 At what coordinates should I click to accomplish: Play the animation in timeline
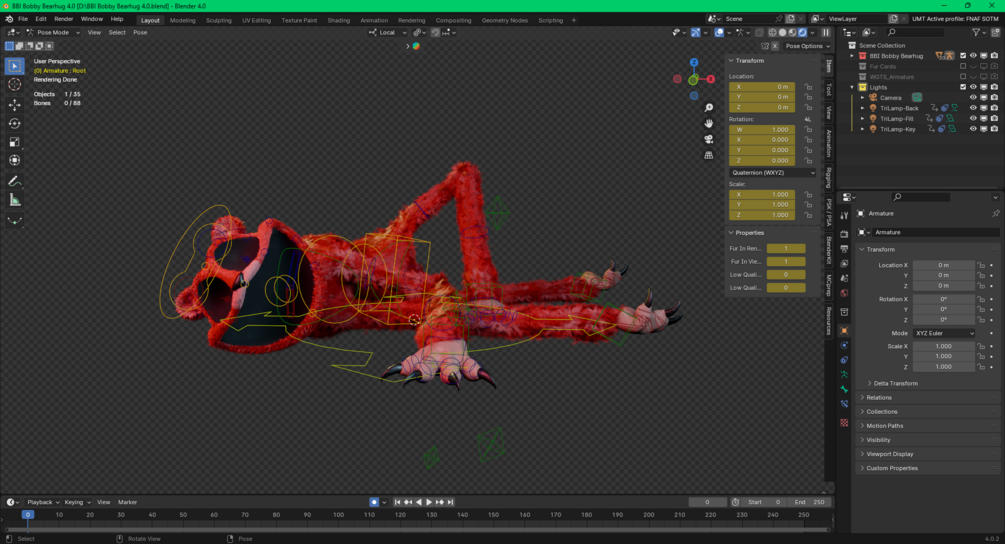point(429,502)
